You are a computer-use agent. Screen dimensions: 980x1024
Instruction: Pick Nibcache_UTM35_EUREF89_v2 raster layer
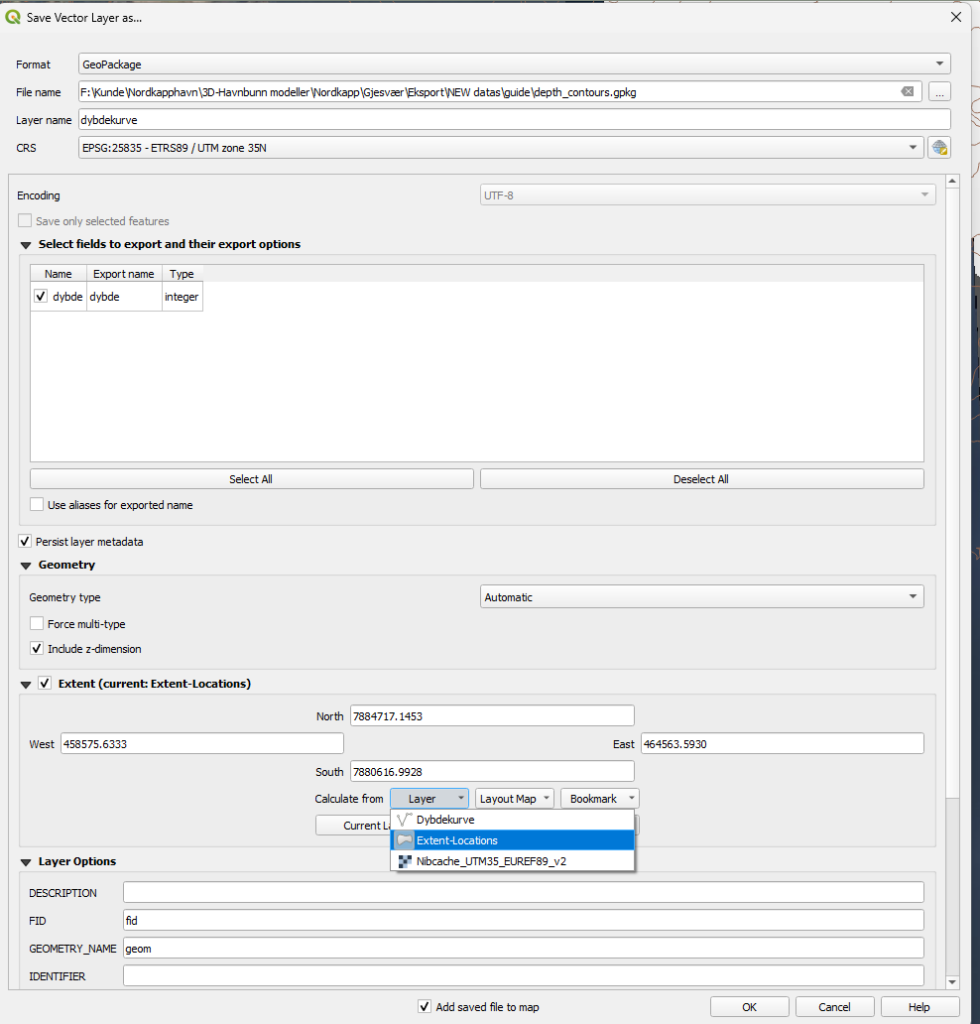pyautogui.click(x=490, y=860)
